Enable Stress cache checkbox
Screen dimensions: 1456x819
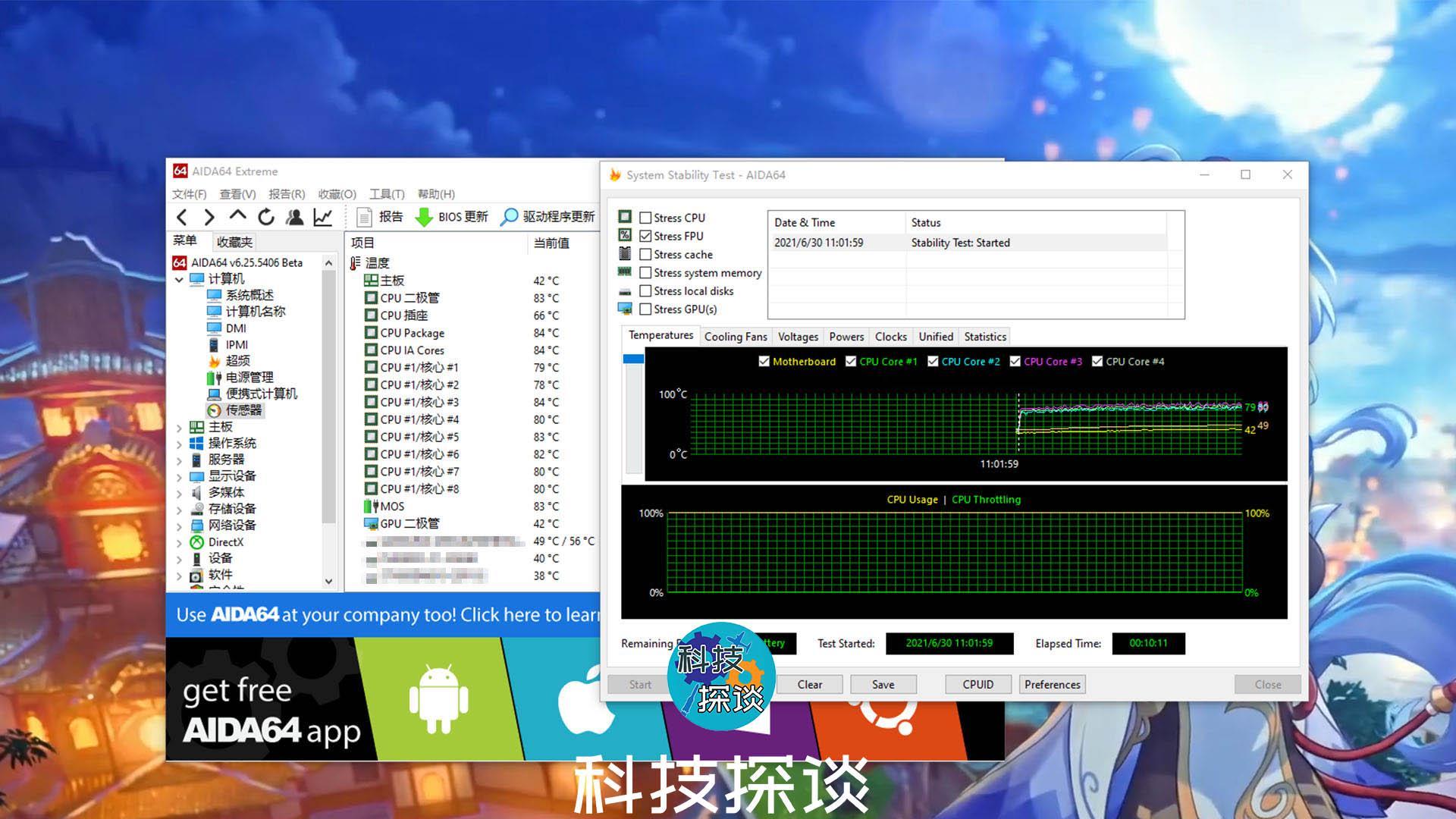coord(645,254)
